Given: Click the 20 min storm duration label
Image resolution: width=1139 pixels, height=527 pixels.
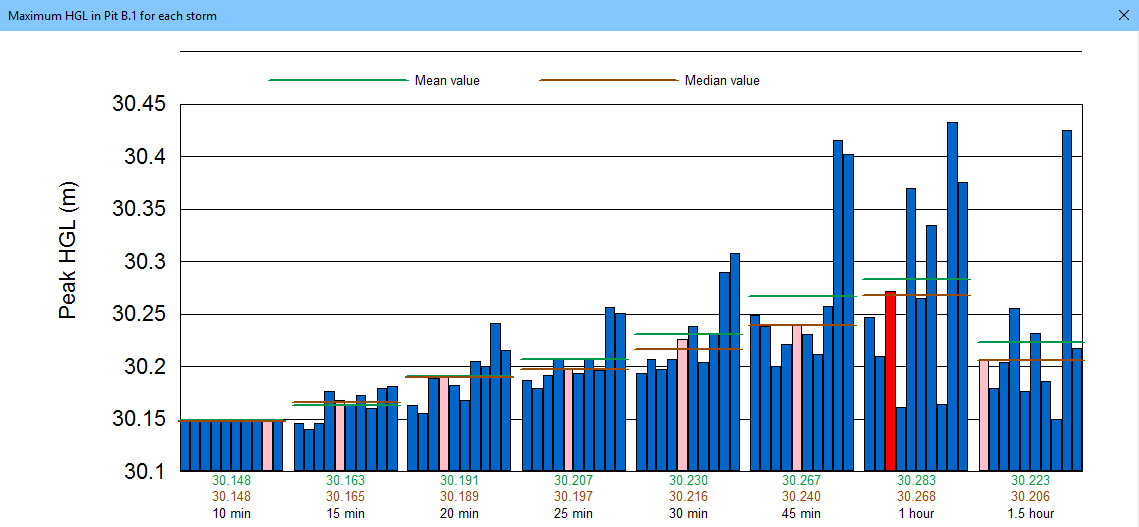Looking at the screenshot, I should [460, 513].
